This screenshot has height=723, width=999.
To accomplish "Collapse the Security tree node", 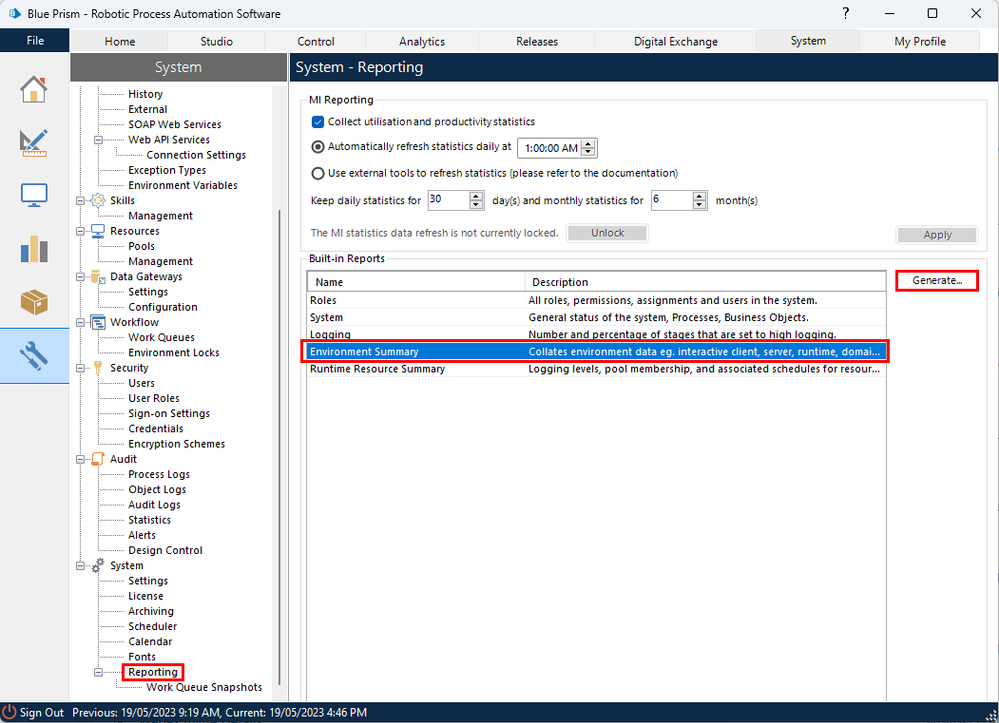I will click(x=80, y=368).
